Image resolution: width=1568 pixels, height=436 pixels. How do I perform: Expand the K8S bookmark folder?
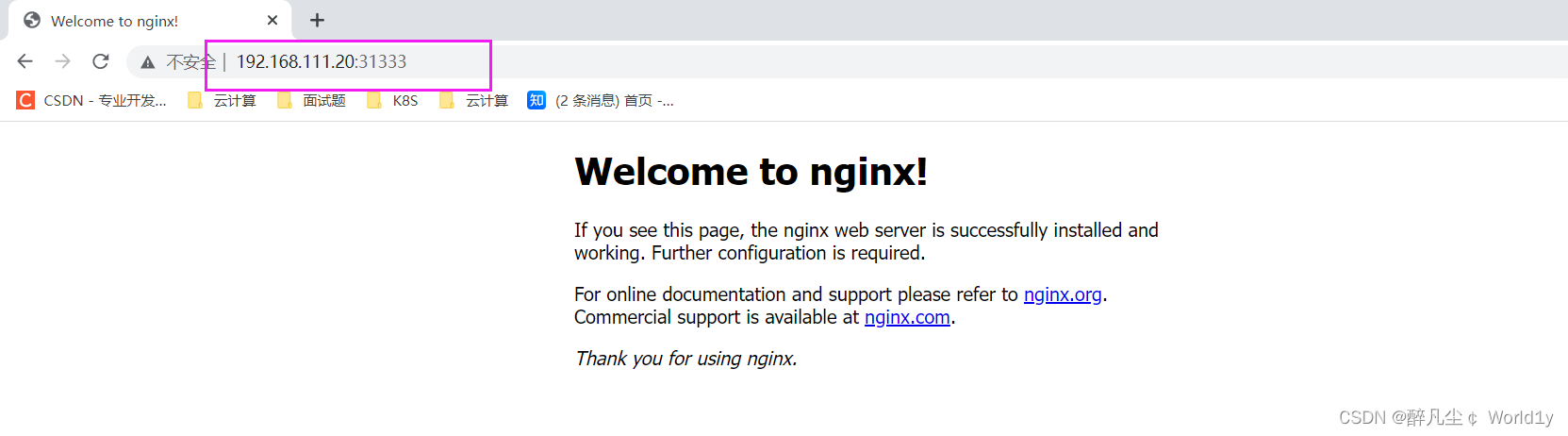point(393,100)
